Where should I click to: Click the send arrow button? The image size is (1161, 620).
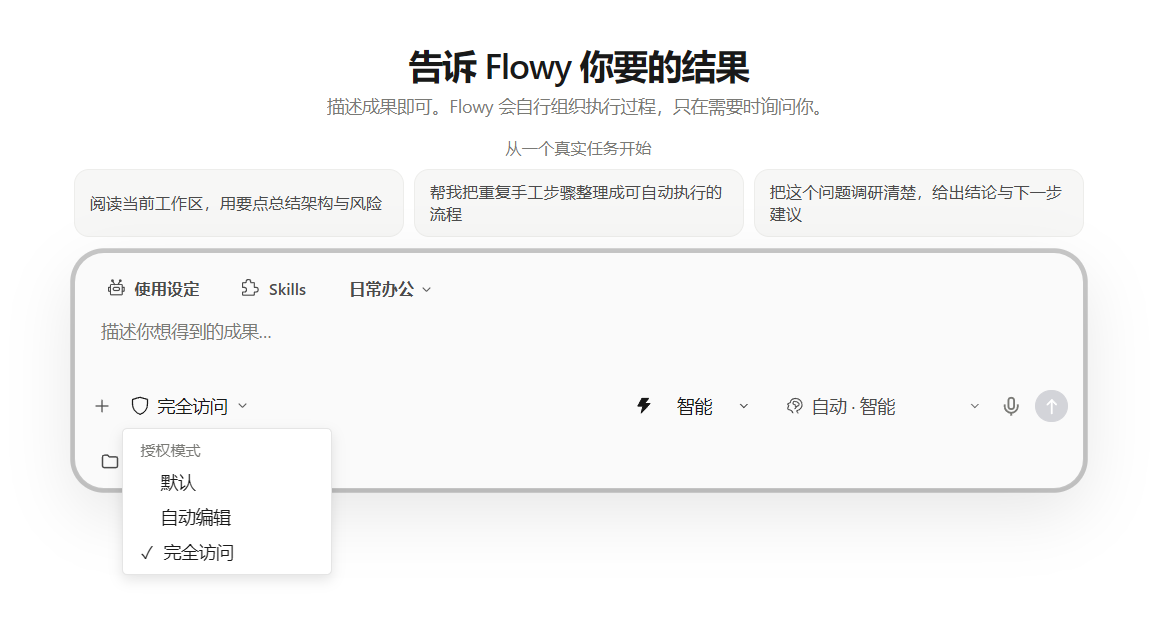pos(1051,406)
